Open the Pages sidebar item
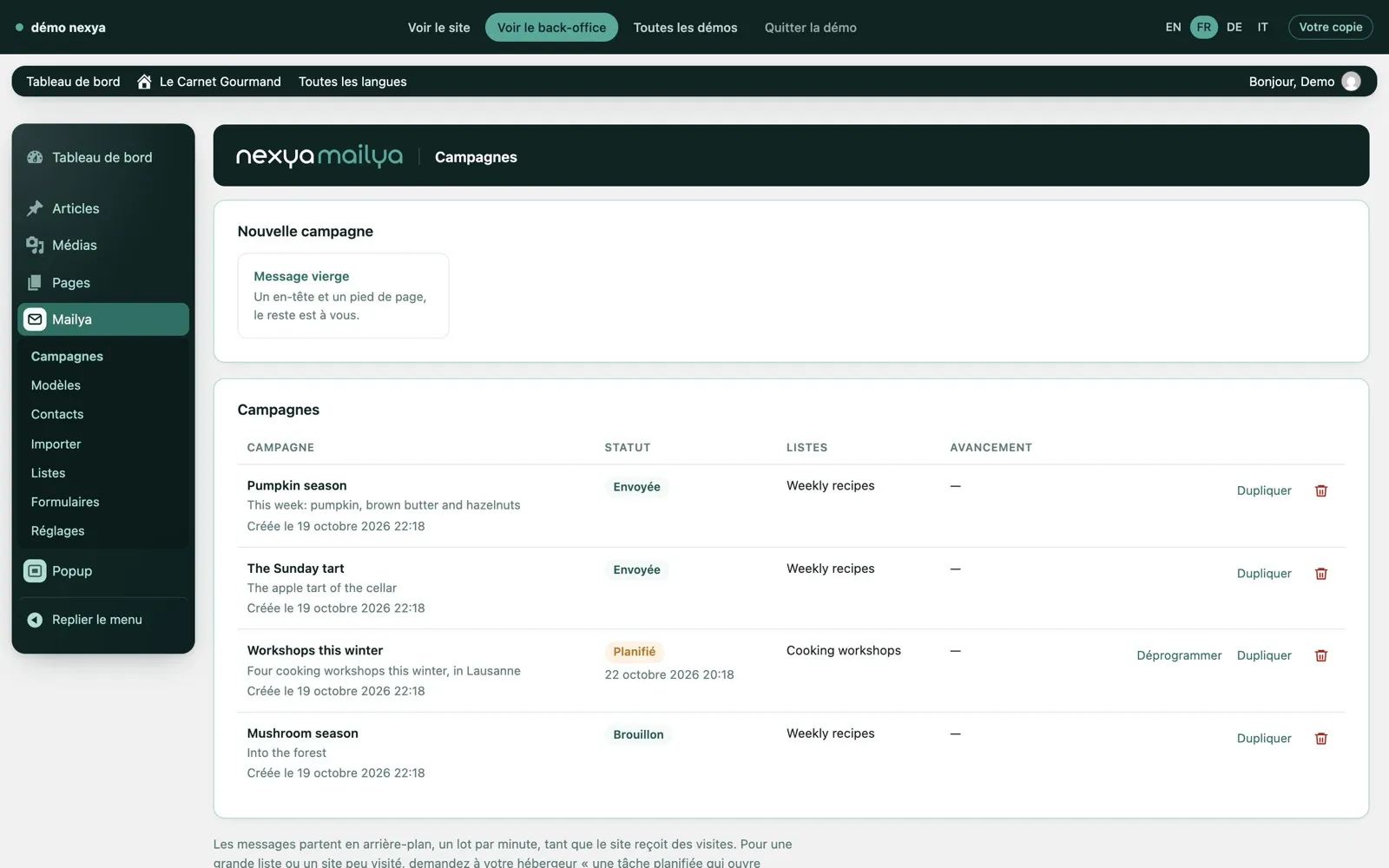1389x868 pixels. [102, 282]
